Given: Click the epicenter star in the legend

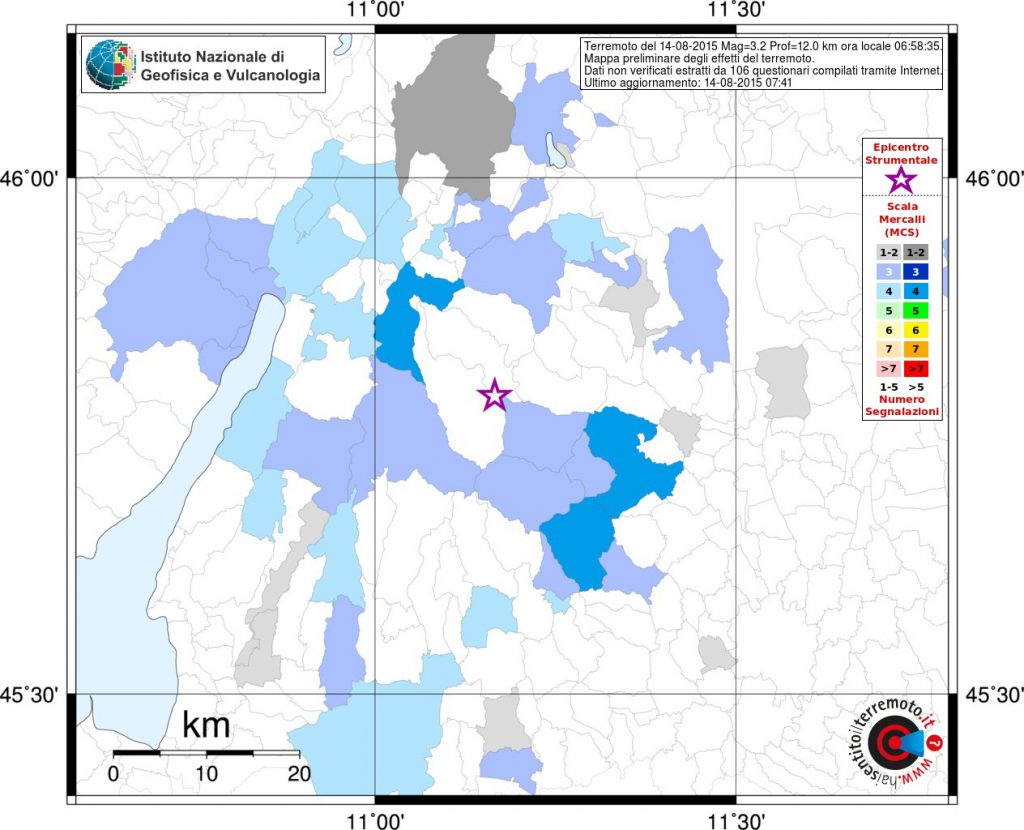Looking at the screenshot, I should coord(901,180).
